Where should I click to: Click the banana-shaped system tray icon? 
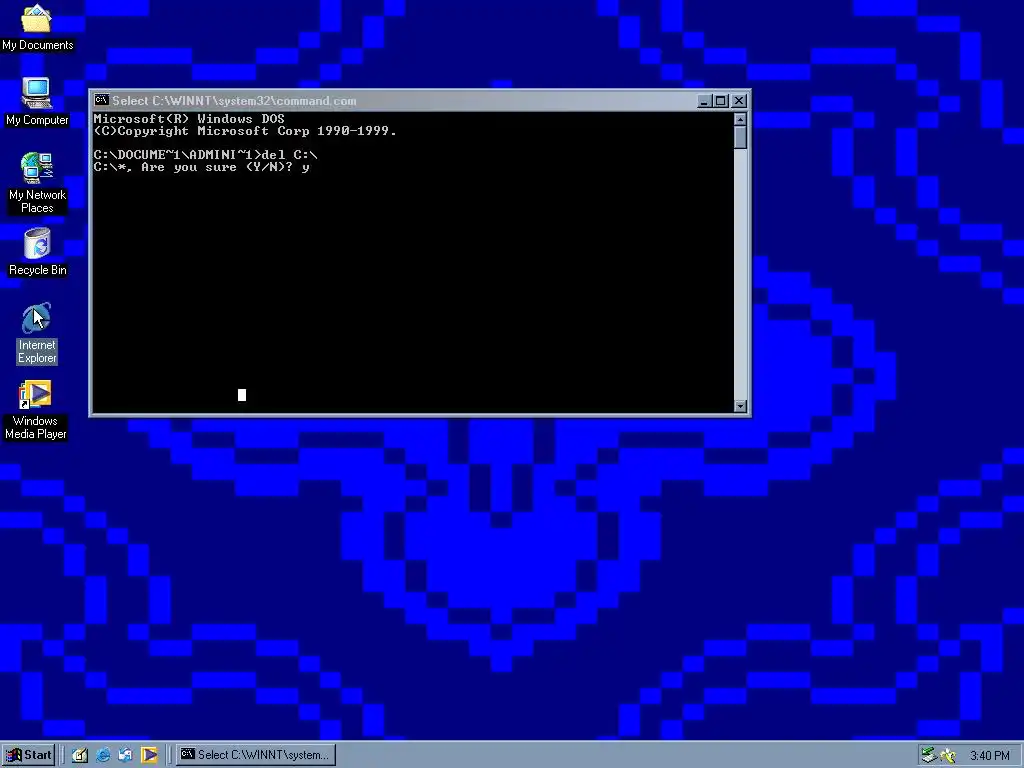coord(948,756)
